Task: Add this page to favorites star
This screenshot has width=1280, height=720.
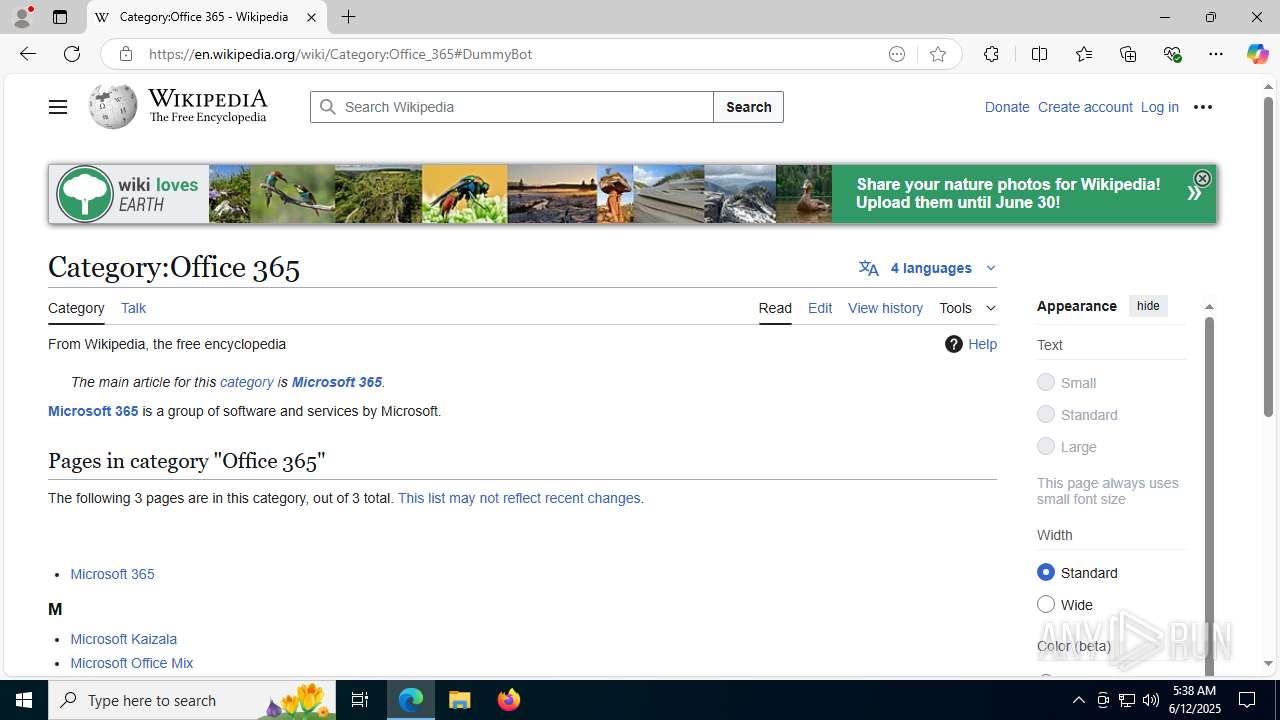Action: 938,54
